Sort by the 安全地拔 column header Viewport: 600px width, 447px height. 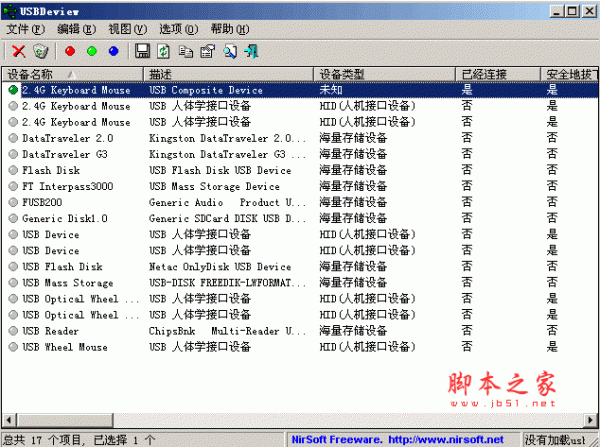coord(569,74)
